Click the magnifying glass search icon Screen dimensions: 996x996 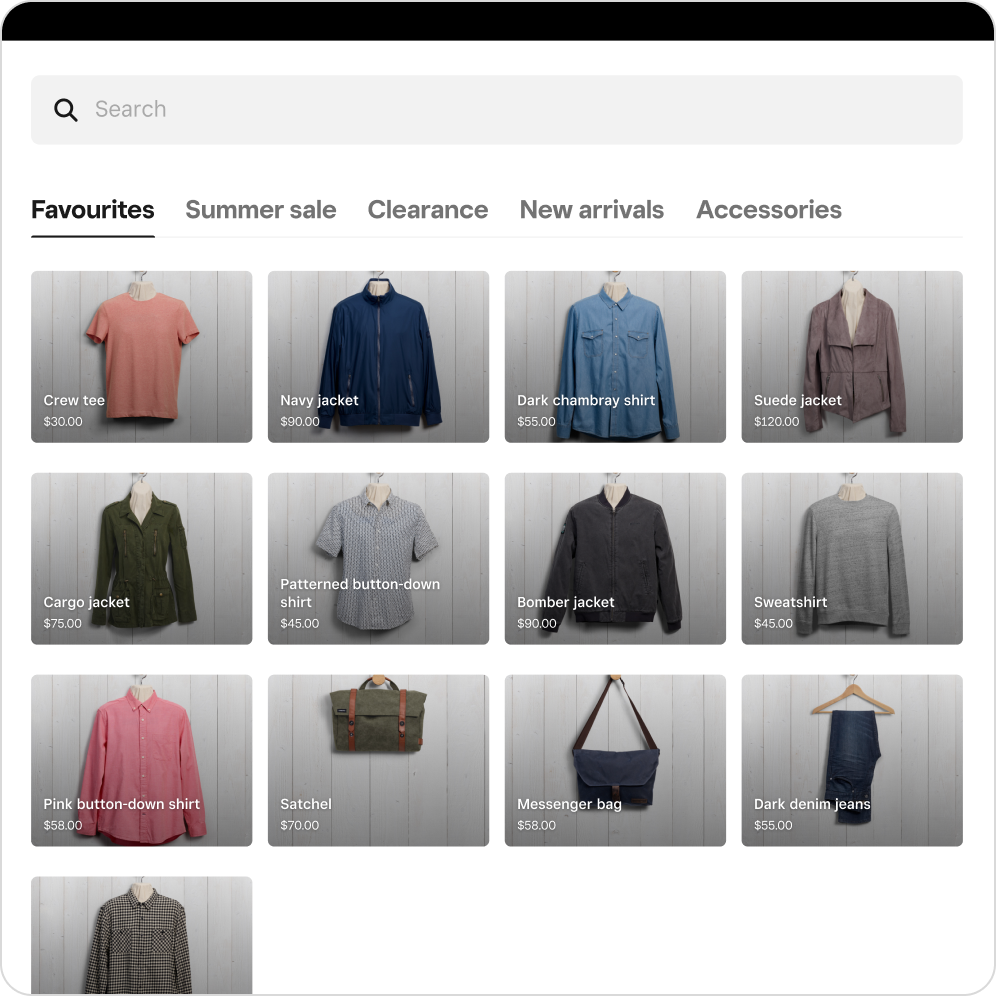[65, 110]
